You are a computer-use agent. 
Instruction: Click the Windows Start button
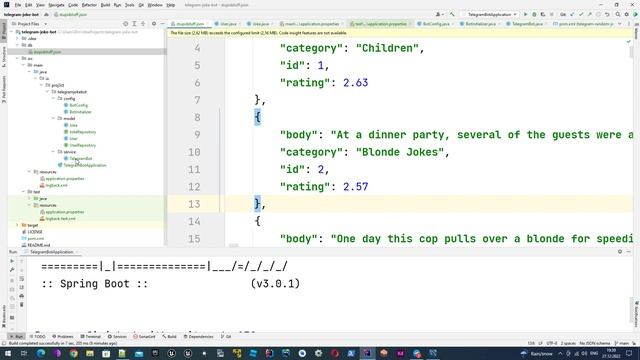pyautogui.click(x=8, y=353)
